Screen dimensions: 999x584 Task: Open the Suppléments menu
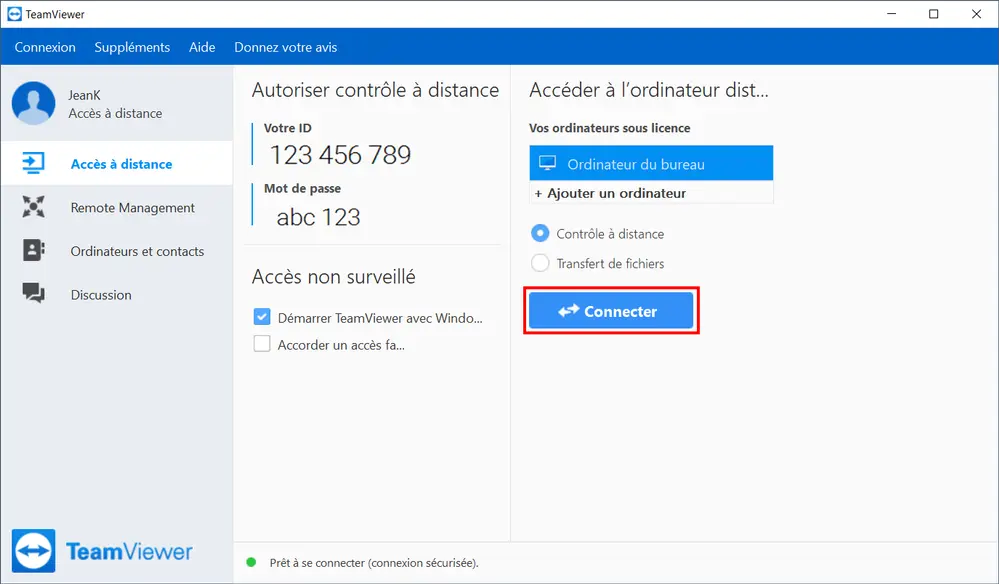[132, 47]
